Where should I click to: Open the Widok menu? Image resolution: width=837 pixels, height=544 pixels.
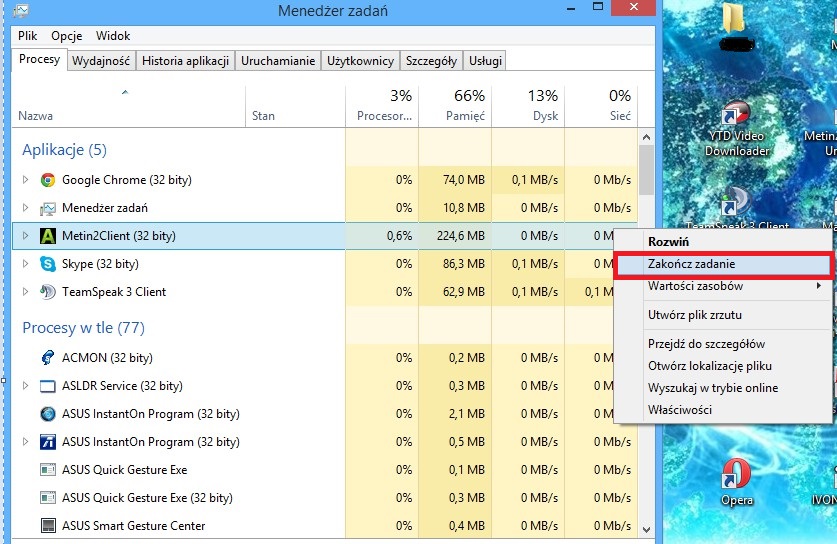(x=113, y=36)
